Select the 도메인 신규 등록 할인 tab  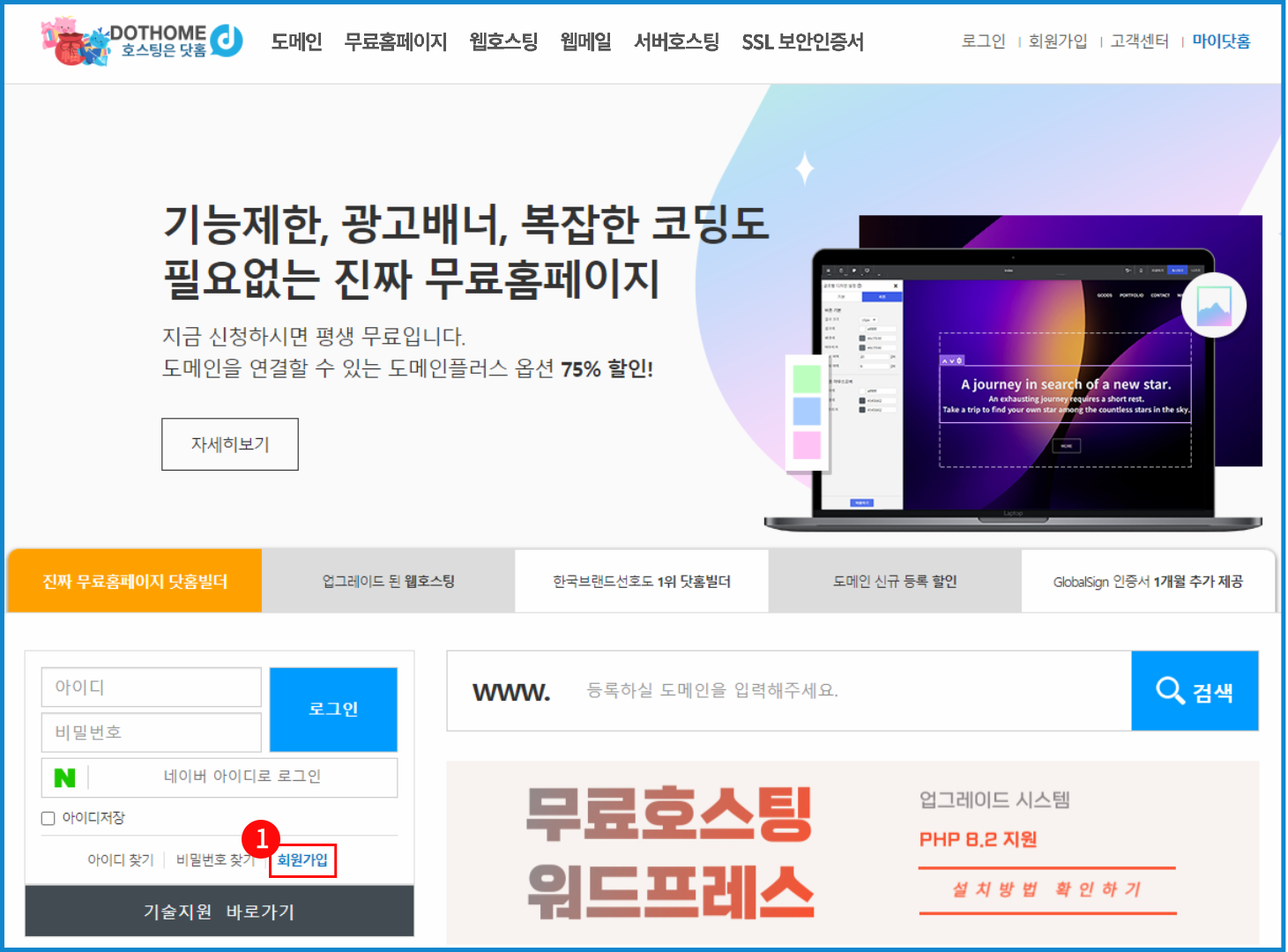tap(895, 581)
